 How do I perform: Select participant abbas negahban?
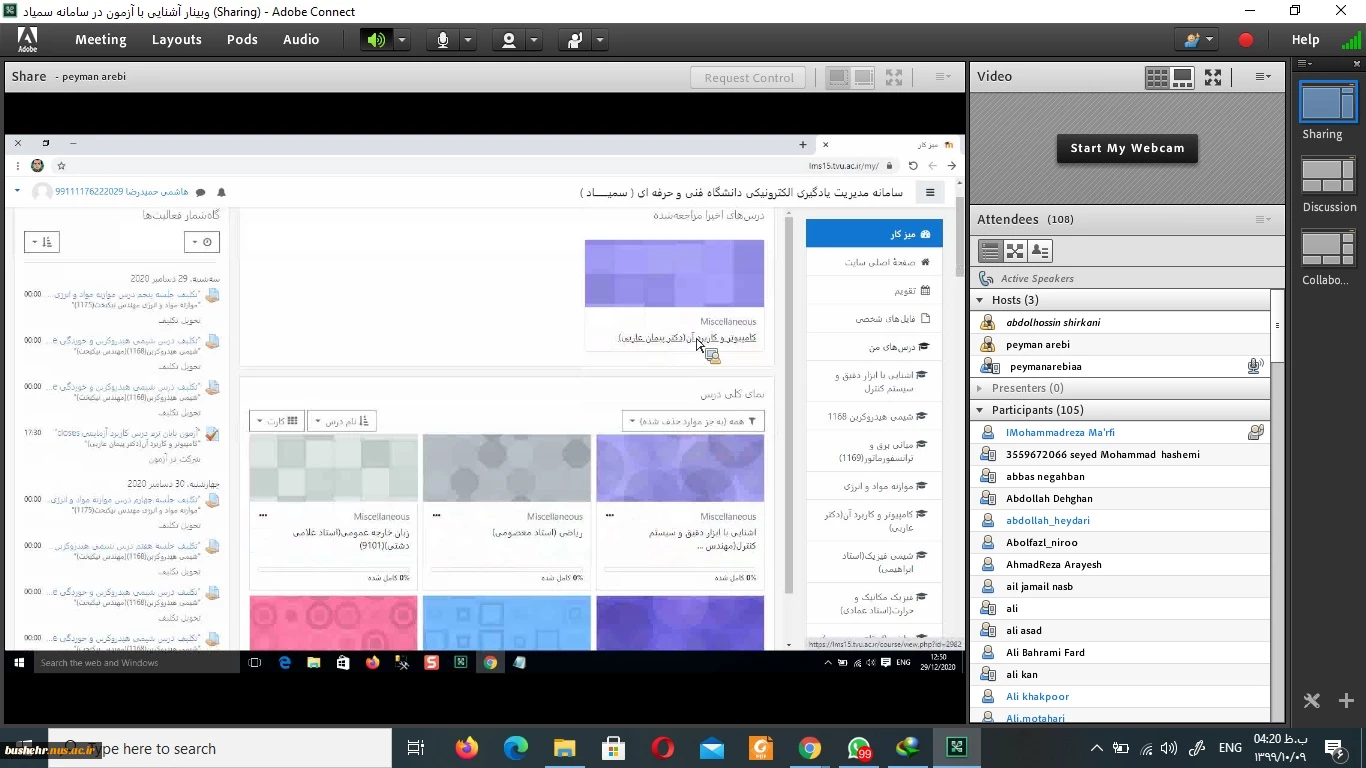(1120, 476)
